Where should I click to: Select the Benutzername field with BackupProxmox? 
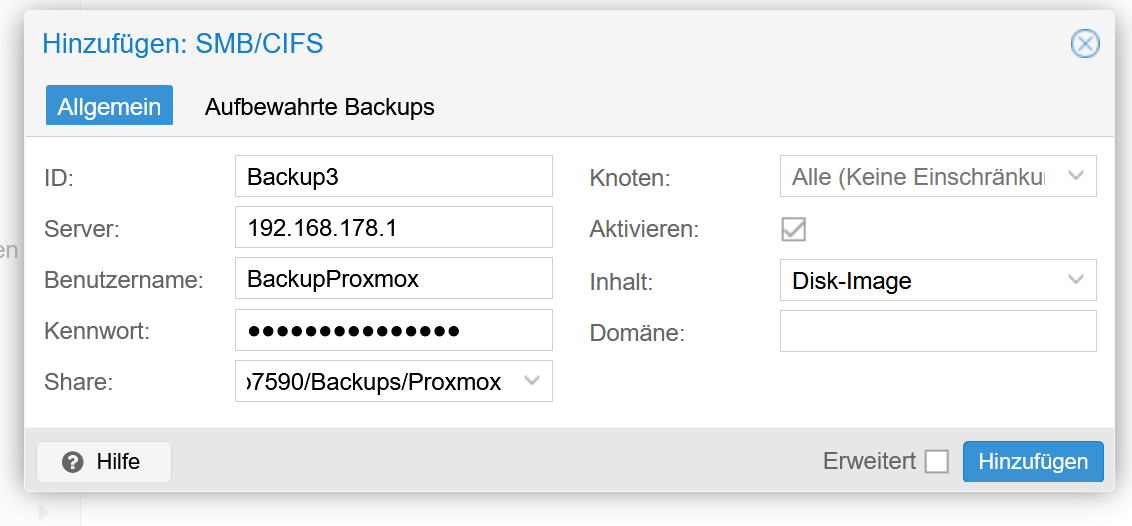click(393, 279)
